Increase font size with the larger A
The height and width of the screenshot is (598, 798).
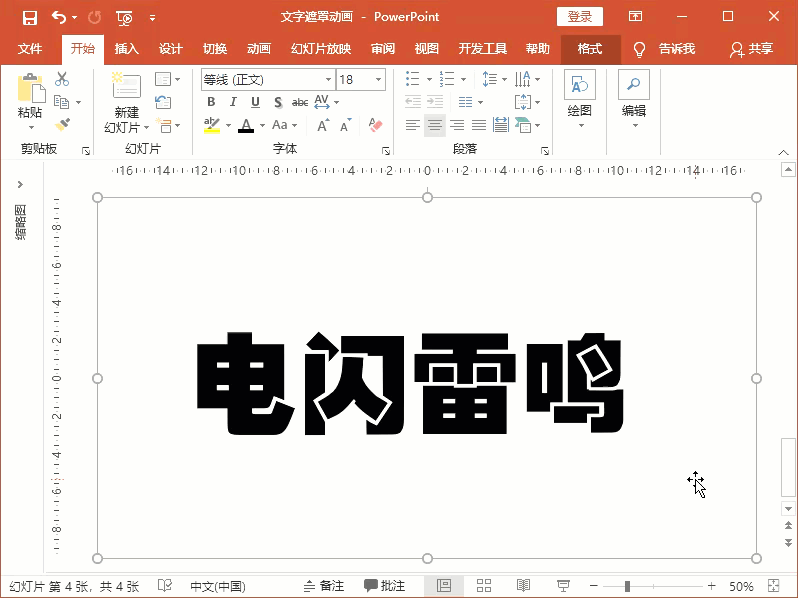click(x=323, y=125)
